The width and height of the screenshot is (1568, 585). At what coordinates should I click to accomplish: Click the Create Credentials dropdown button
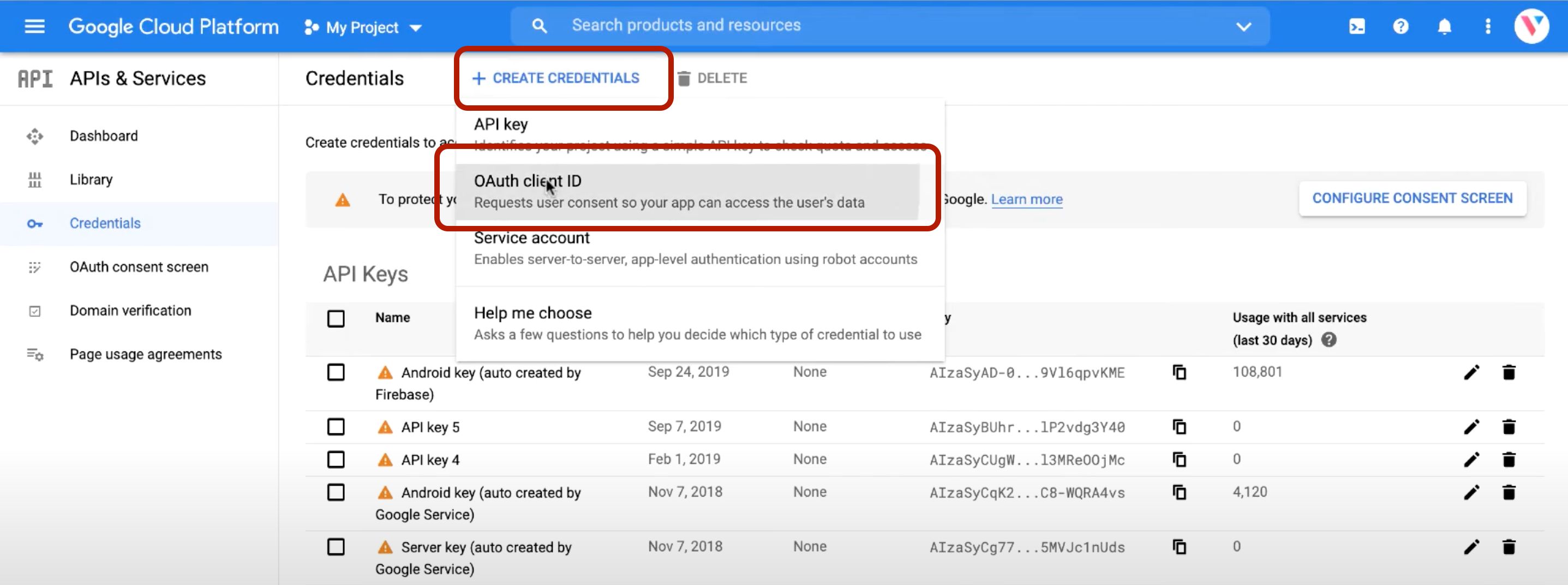tap(556, 78)
